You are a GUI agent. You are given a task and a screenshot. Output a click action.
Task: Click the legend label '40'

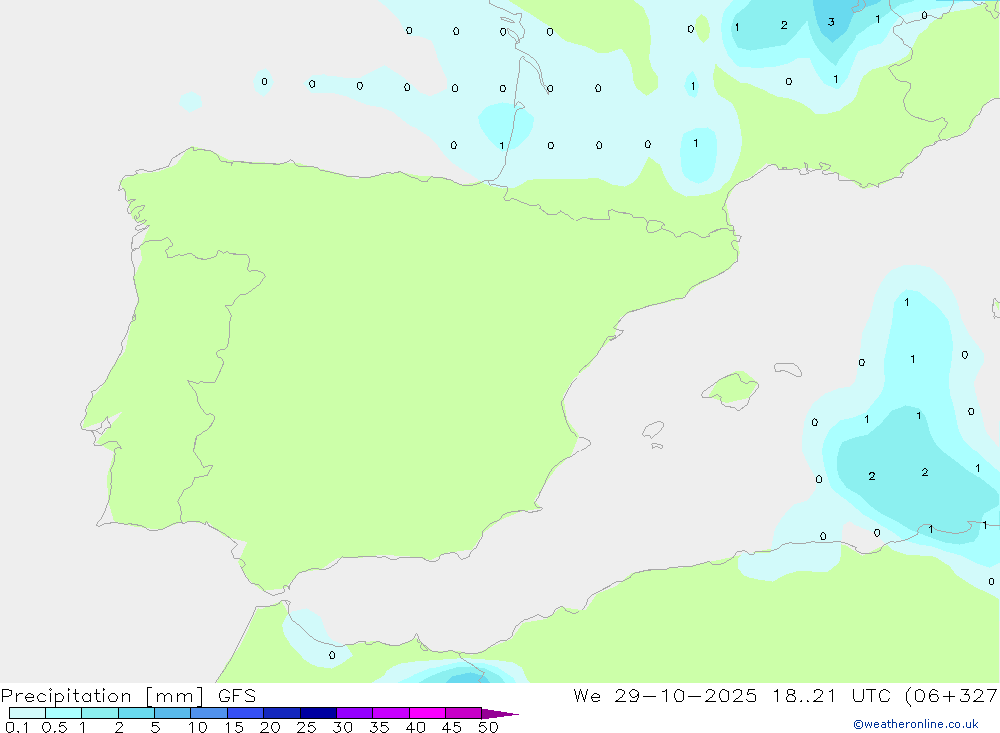click(416, 727)
